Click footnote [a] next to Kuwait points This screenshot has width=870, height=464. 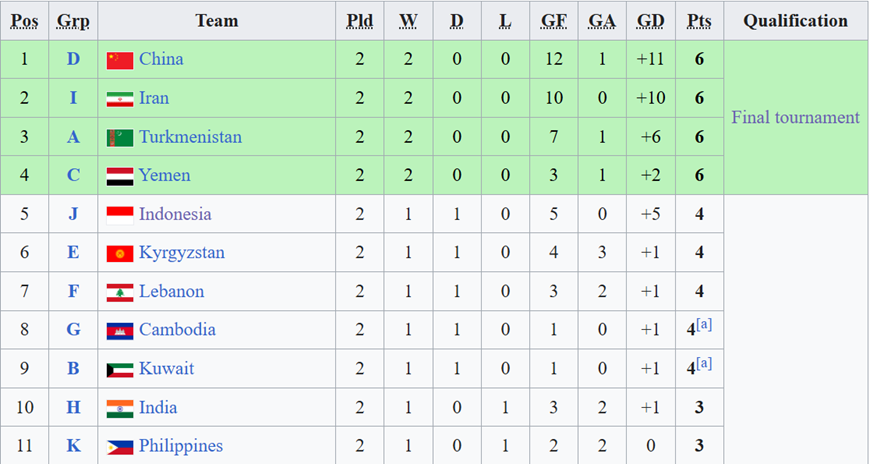click(x=704, y=364)
